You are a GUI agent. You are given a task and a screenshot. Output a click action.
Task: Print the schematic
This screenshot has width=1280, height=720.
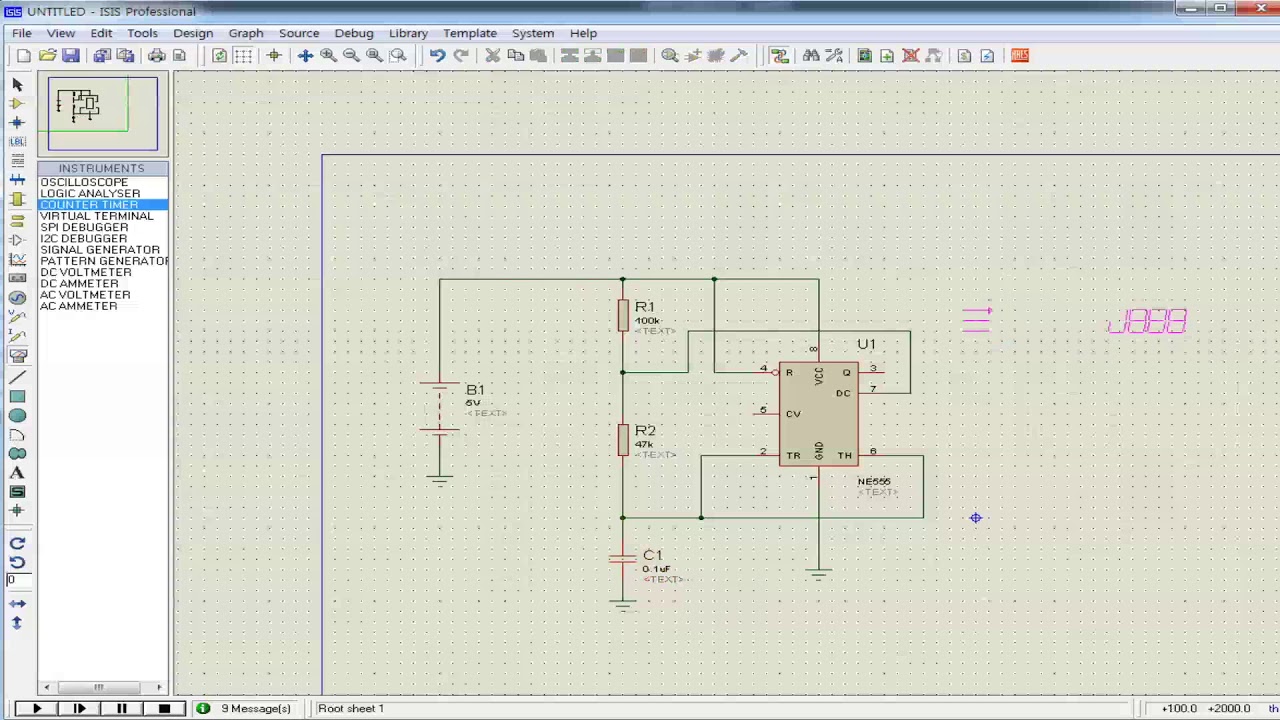click(x=156, y=56)
